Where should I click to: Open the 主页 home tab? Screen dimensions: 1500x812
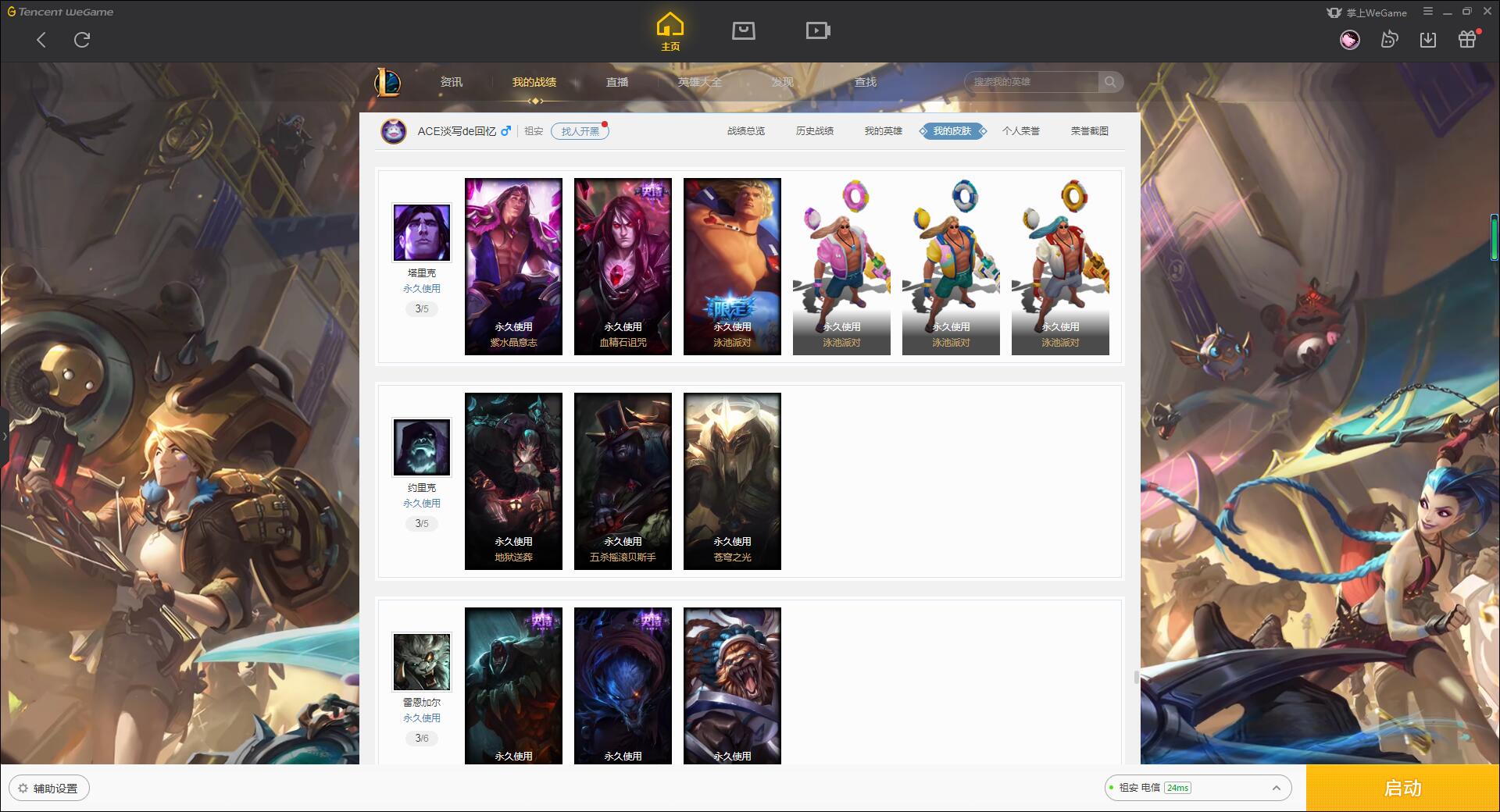tap(670, 32)
